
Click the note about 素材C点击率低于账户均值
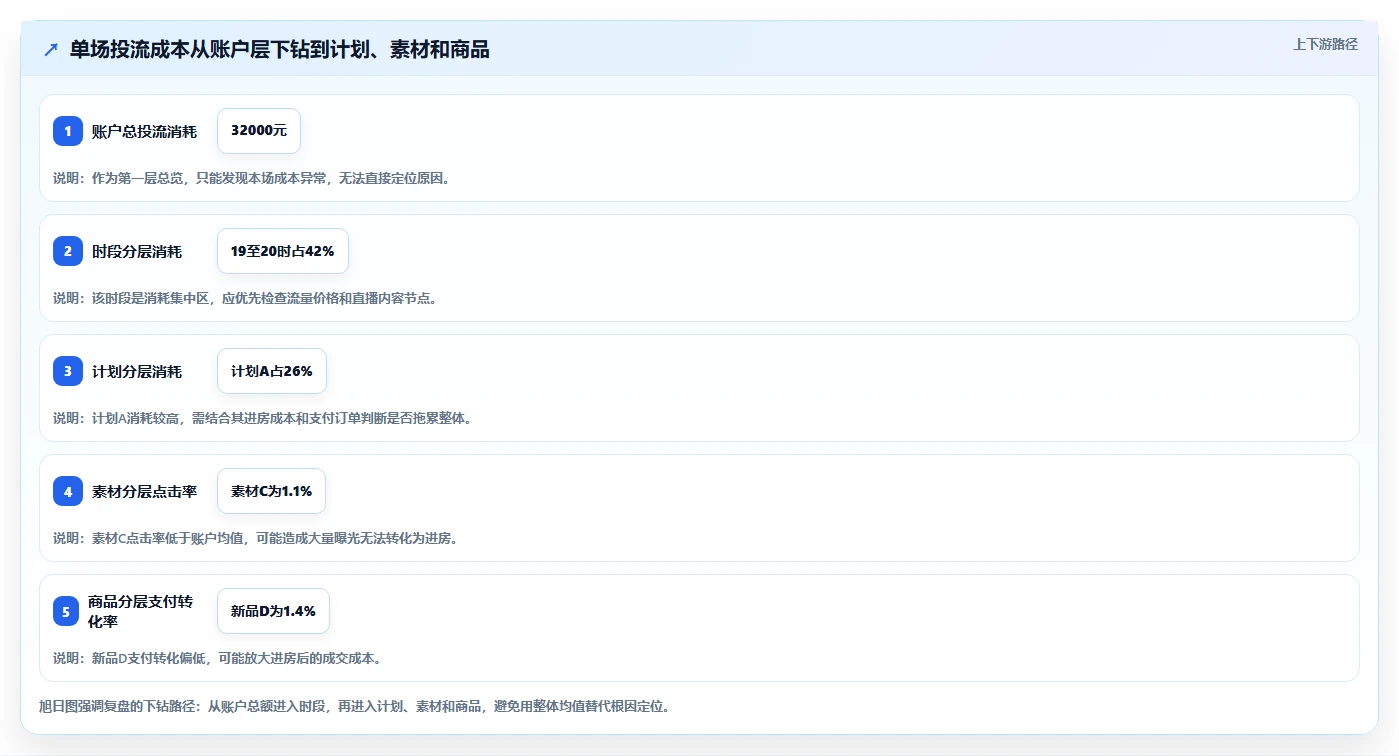pos(255,538)
